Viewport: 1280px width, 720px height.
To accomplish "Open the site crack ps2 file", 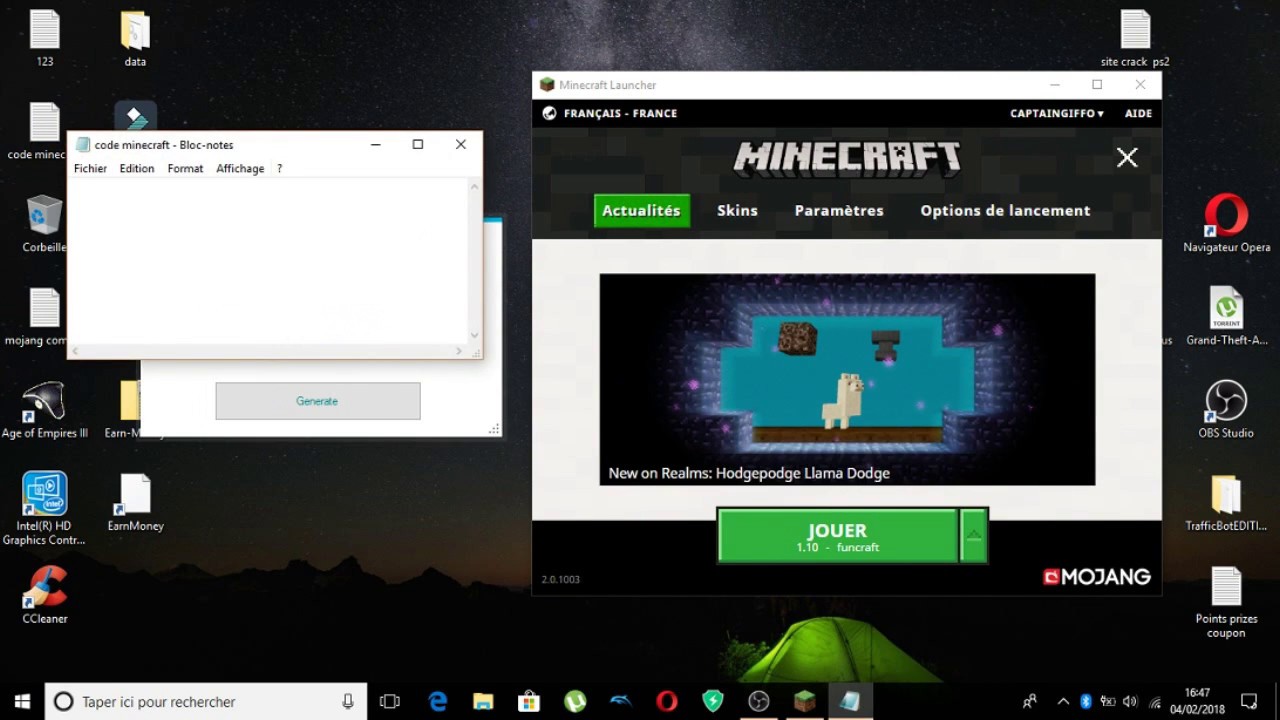I will 1135,38.
